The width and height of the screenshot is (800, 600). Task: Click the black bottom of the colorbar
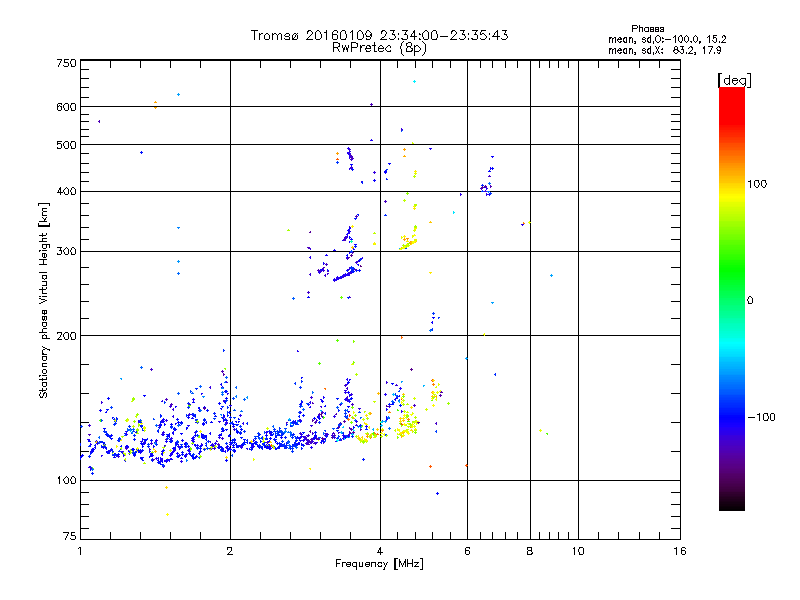pyautogui.click(x=732, y=503)
